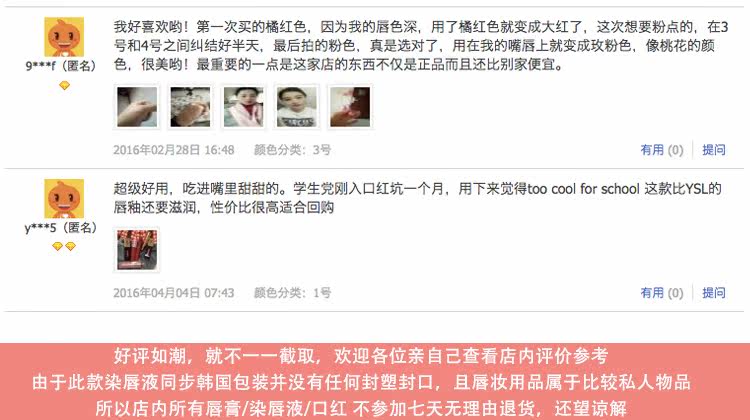
Task: Click the 2016年02月28日 16:48 review date
Action: coord(174,150)
